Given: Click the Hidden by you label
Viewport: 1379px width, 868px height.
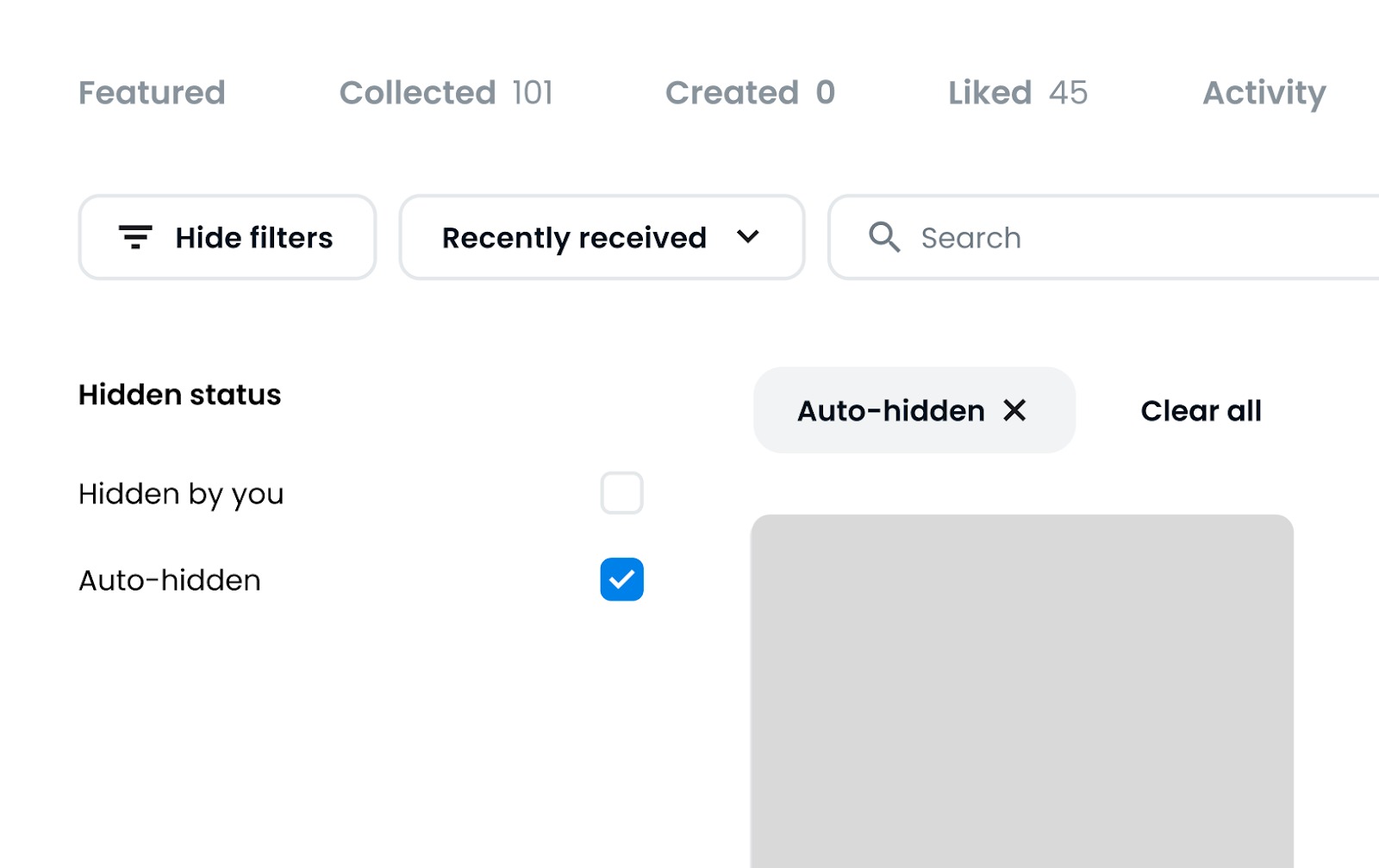Looking at the screenshot, I should [181, 494].
